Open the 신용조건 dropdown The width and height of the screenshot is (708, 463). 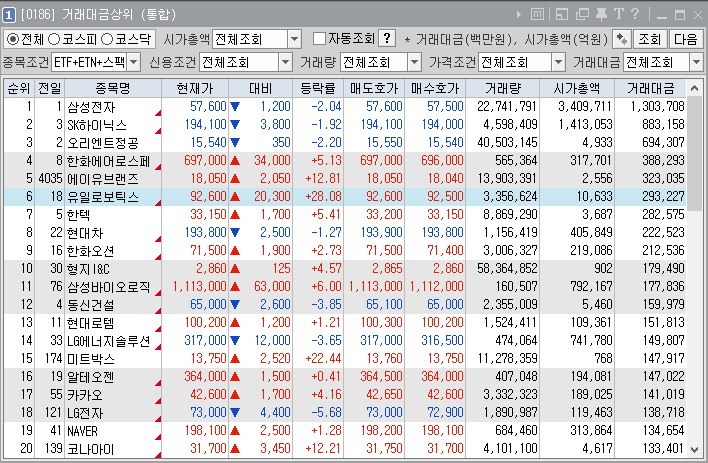285,62
